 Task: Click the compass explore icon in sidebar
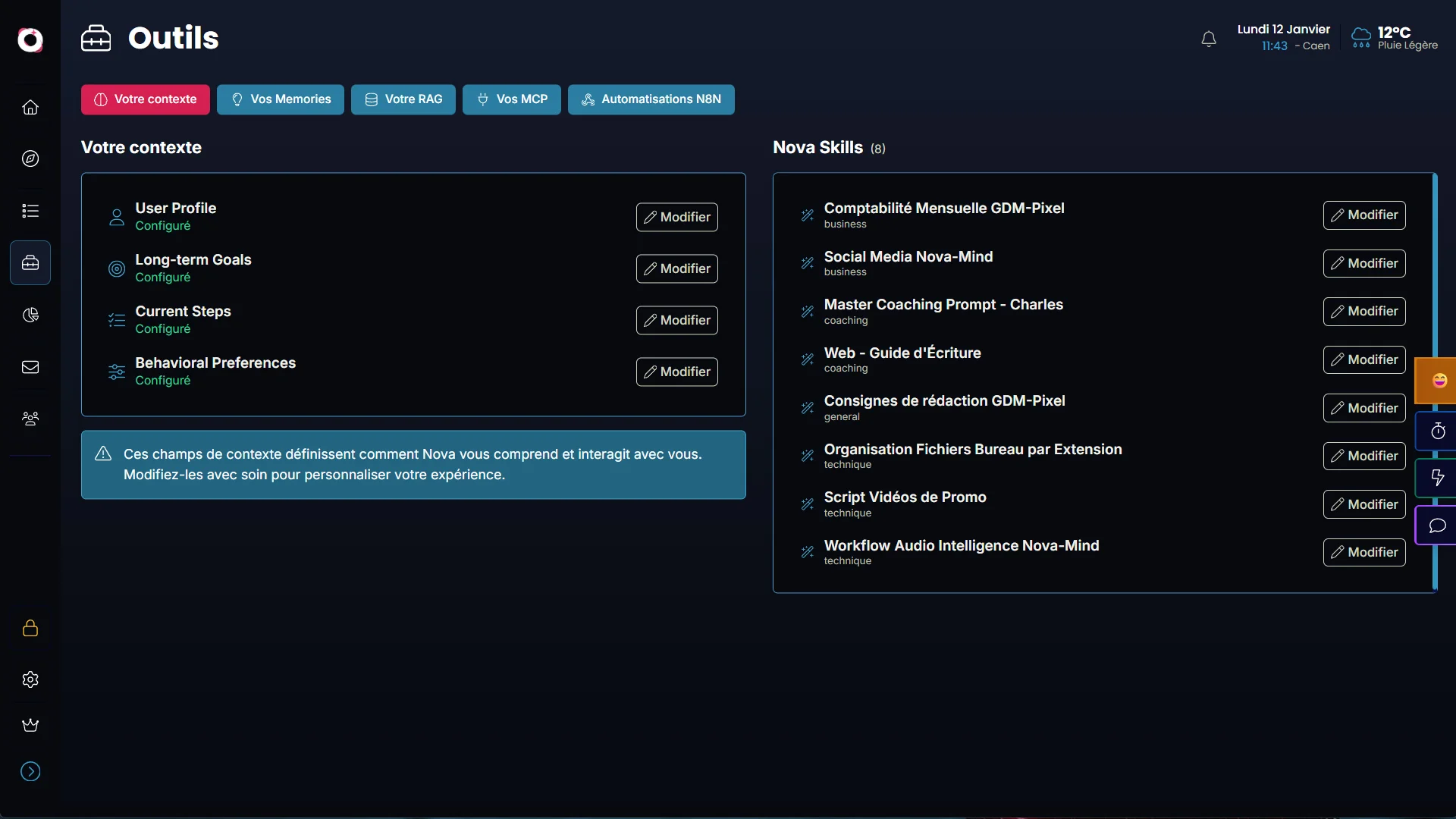point(30,158)
